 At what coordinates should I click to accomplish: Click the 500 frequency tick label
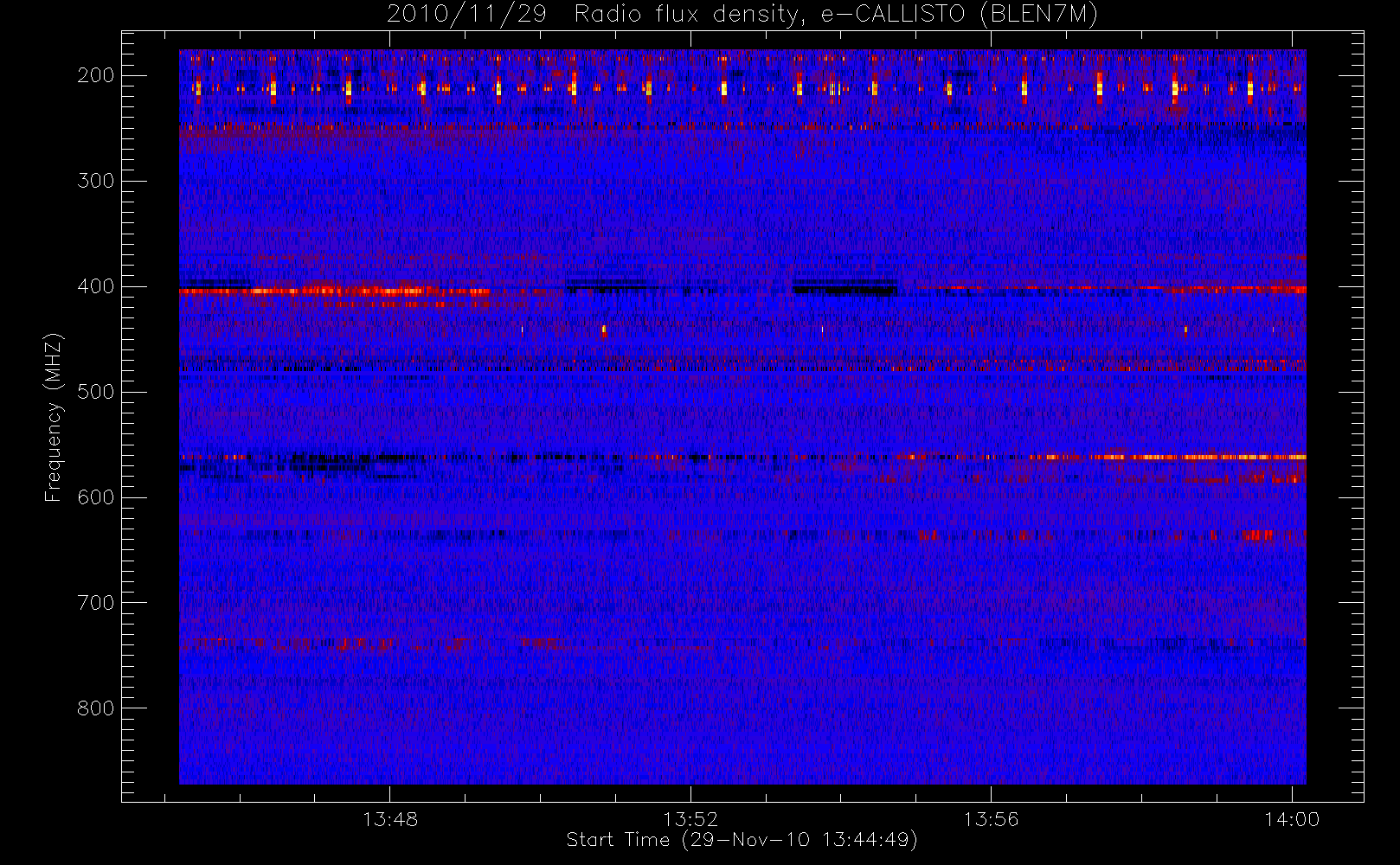[95, 392]
